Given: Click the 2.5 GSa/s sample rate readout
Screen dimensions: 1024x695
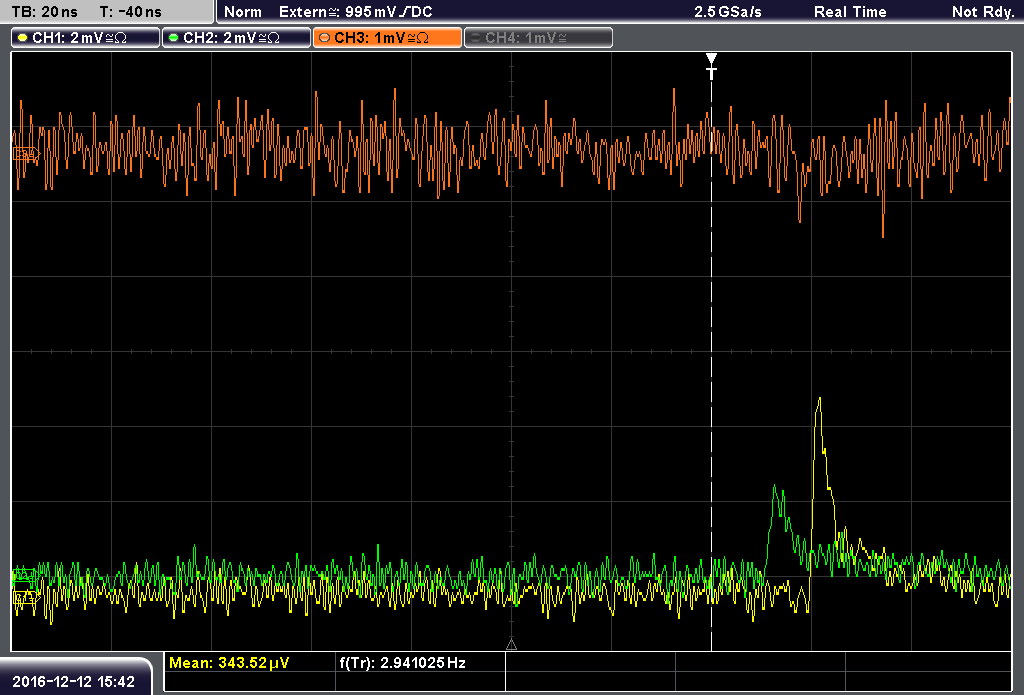Looking at the screenshot, I should [728, 12].
